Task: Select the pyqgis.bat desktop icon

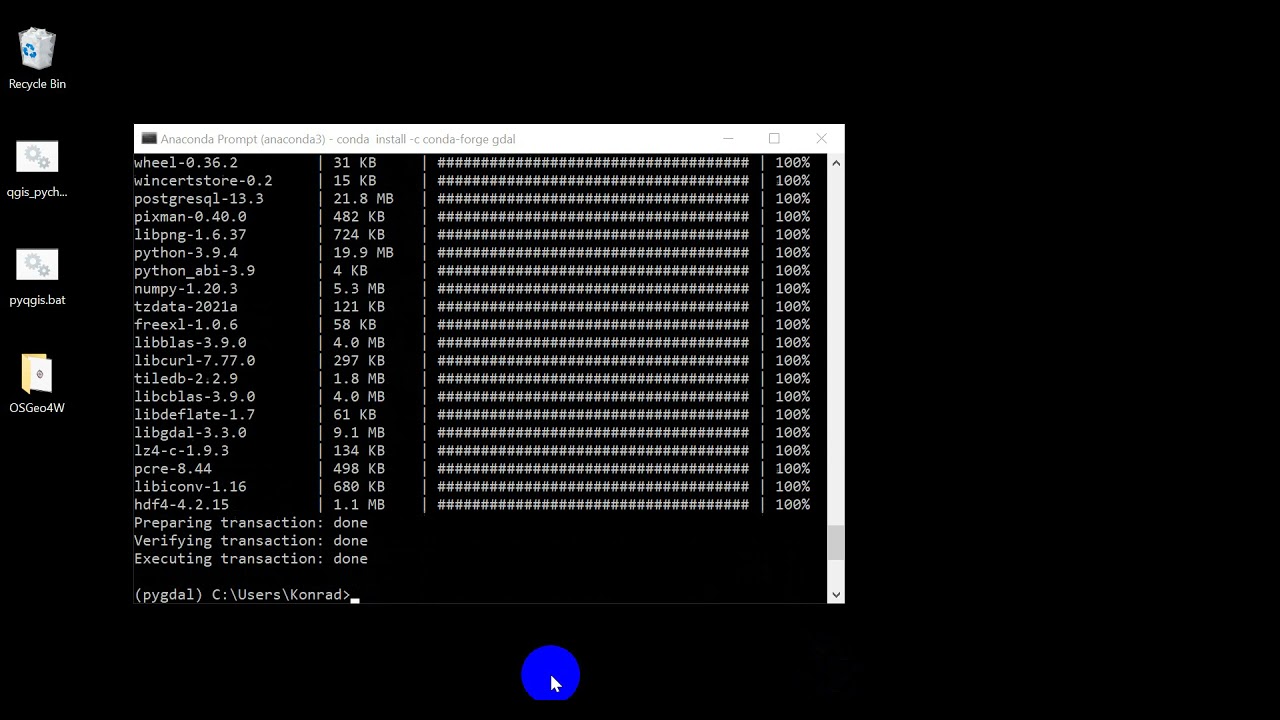Action: (x=37, y=276)
